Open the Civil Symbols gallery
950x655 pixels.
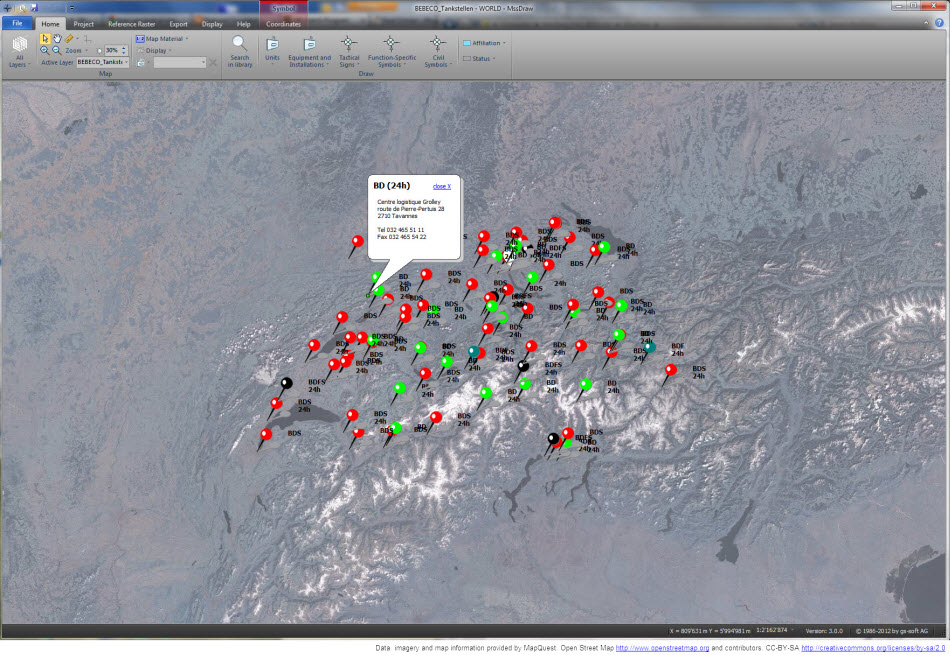436,50
